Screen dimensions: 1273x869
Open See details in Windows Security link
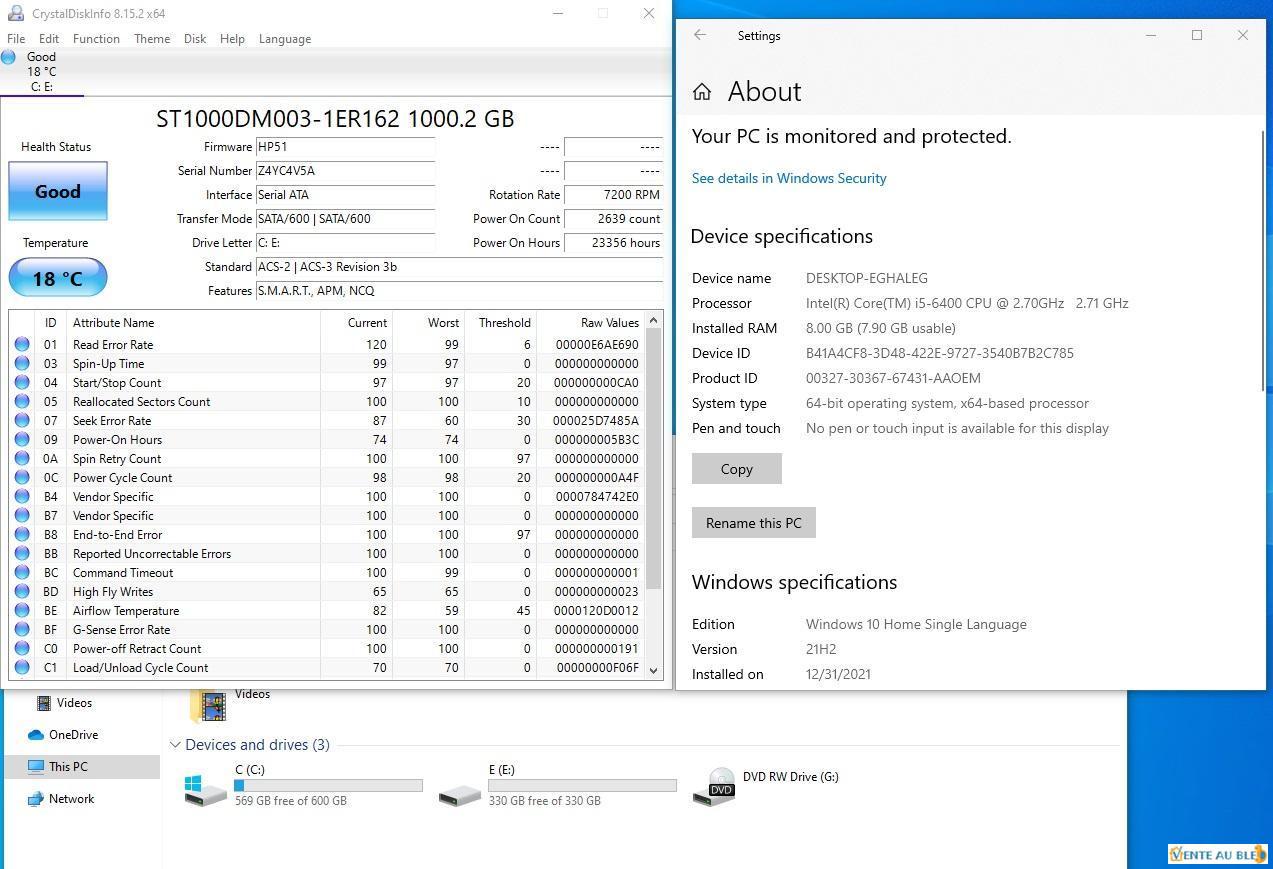[788, 178]
